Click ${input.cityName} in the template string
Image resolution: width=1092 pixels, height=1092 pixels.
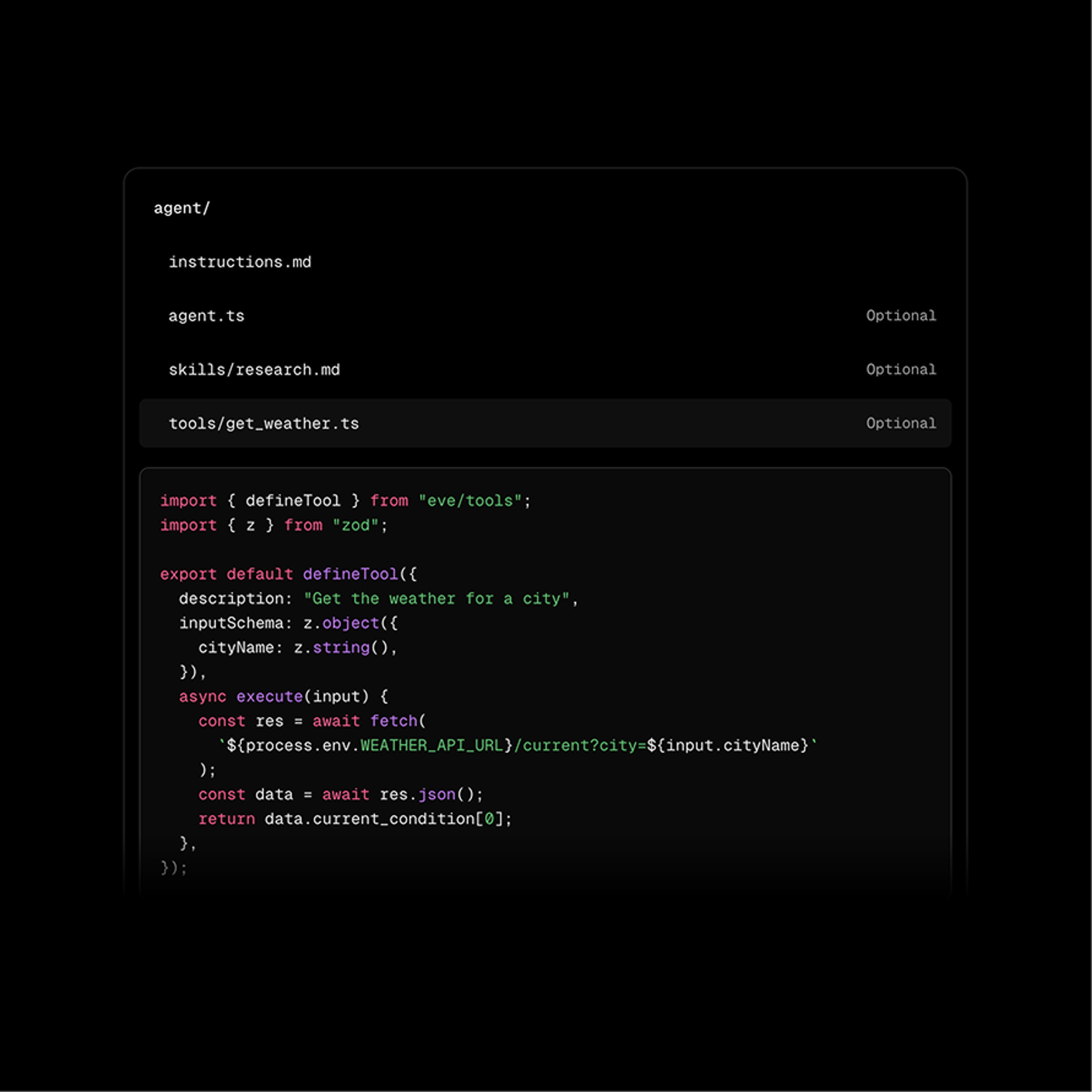[x=728, y=746]
